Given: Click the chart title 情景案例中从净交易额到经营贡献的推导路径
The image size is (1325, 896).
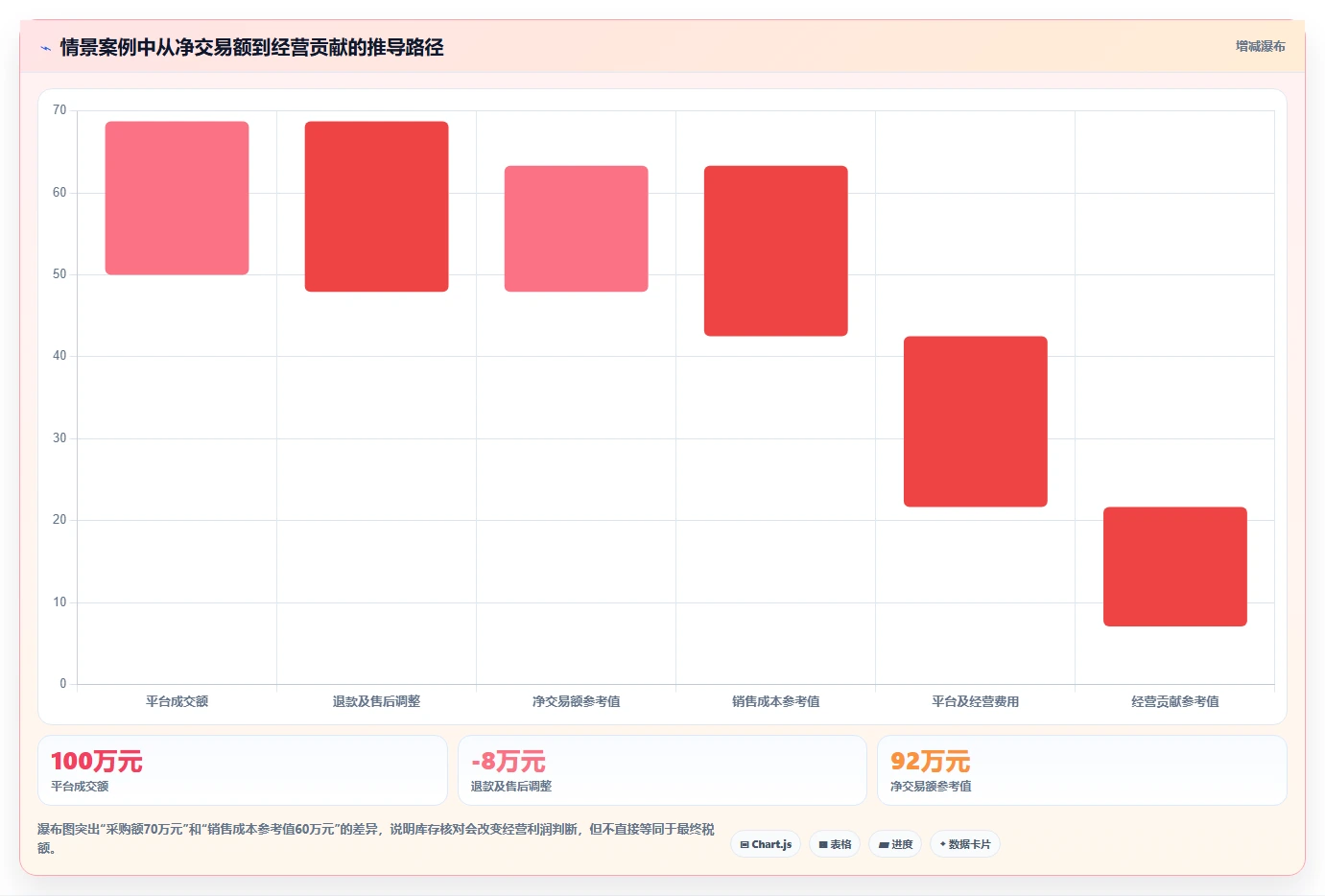Looking at the screenshot, I should [x=251, y=47].
